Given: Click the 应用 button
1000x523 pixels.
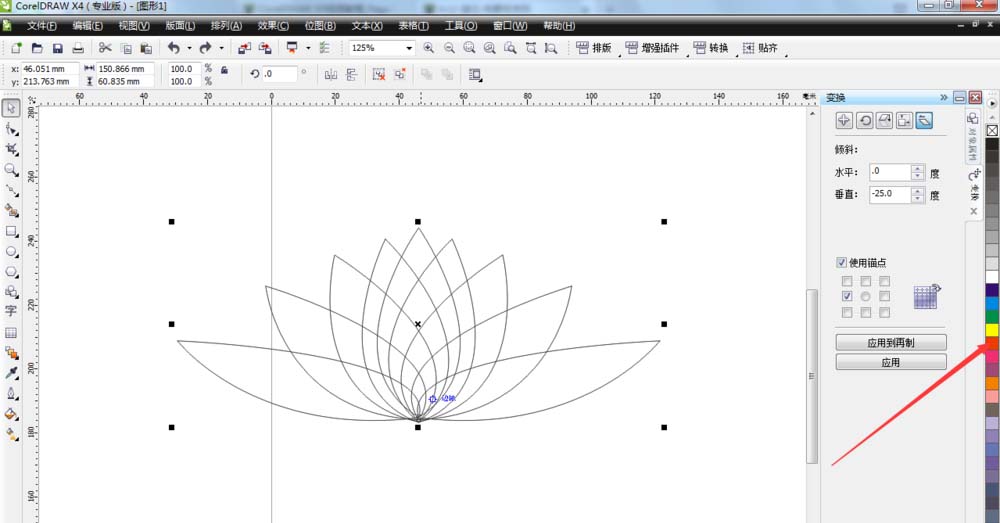Looking at the screenshot, I should (891, 362).
